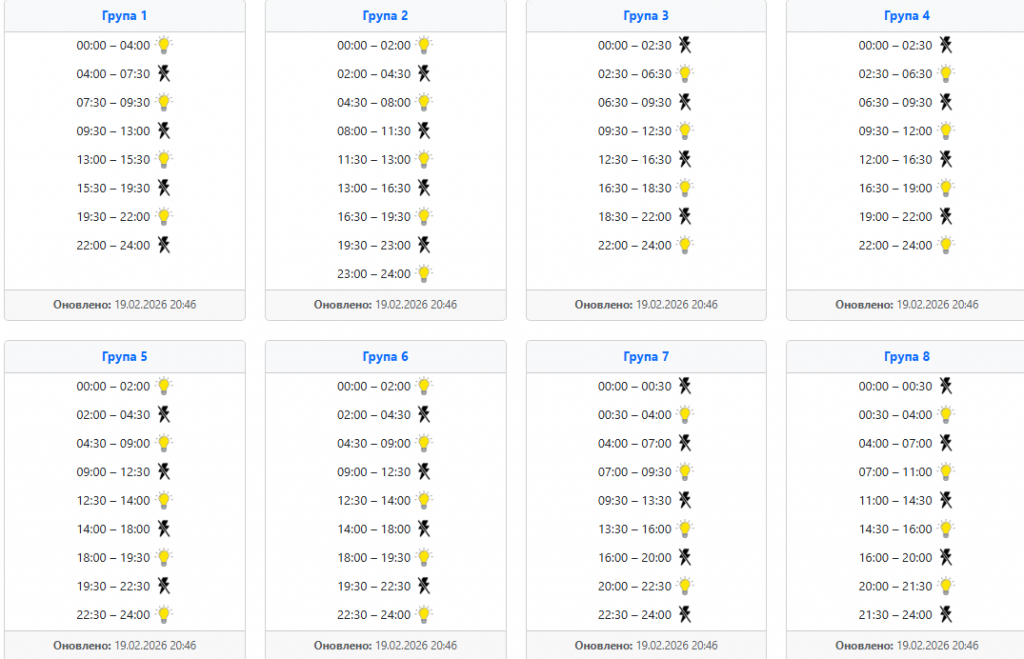1024x659 pixels.
Task: Select the Група 3 heading link
Action: (x=646, y=16)
